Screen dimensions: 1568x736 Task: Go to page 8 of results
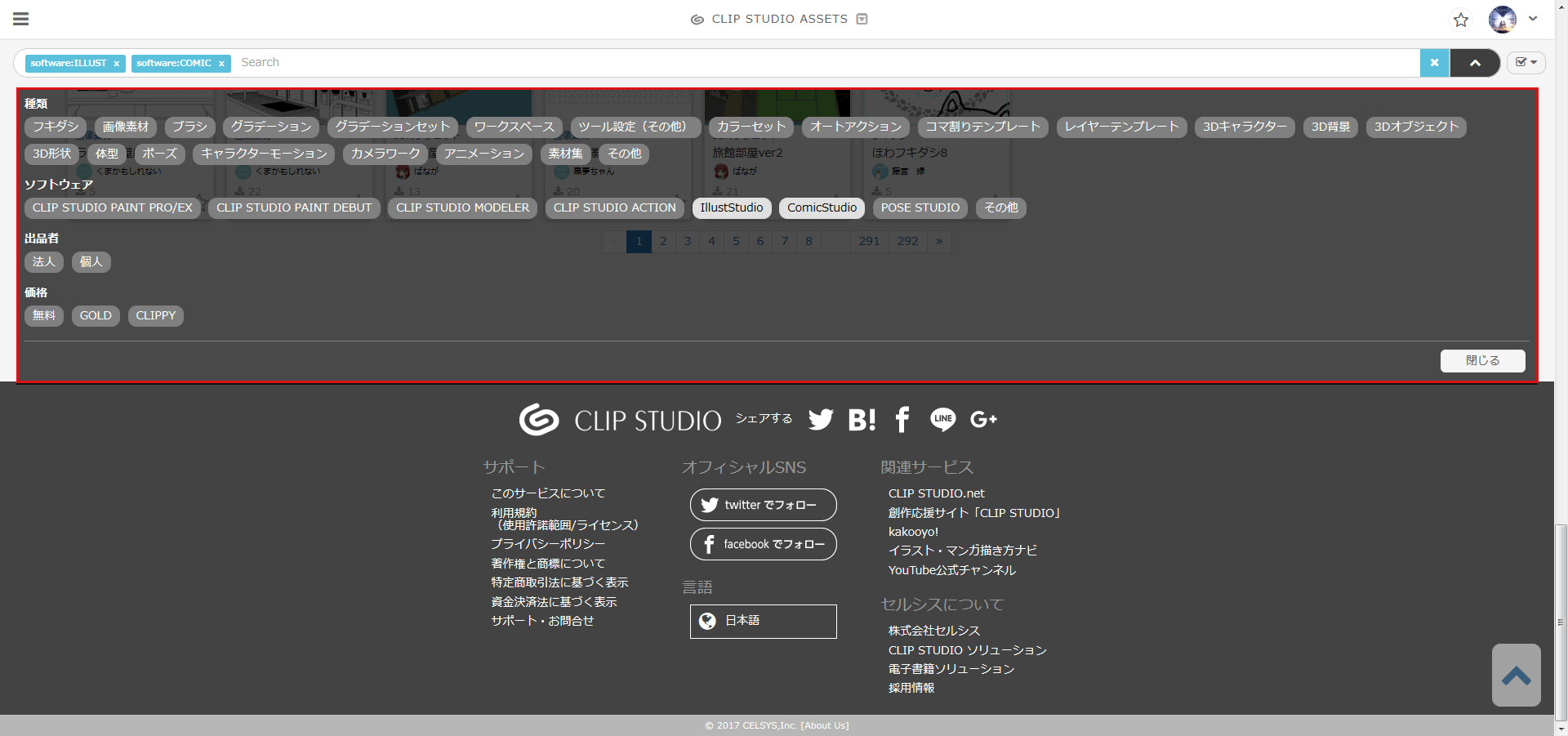(x=808, y=241)
